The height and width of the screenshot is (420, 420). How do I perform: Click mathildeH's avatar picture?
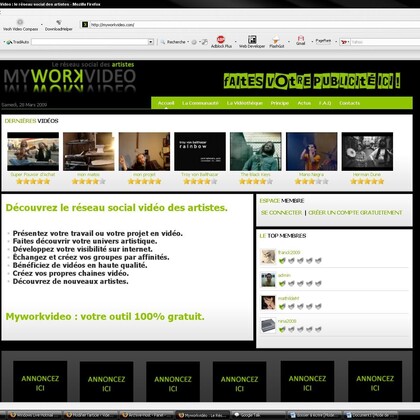coord(268,302)
